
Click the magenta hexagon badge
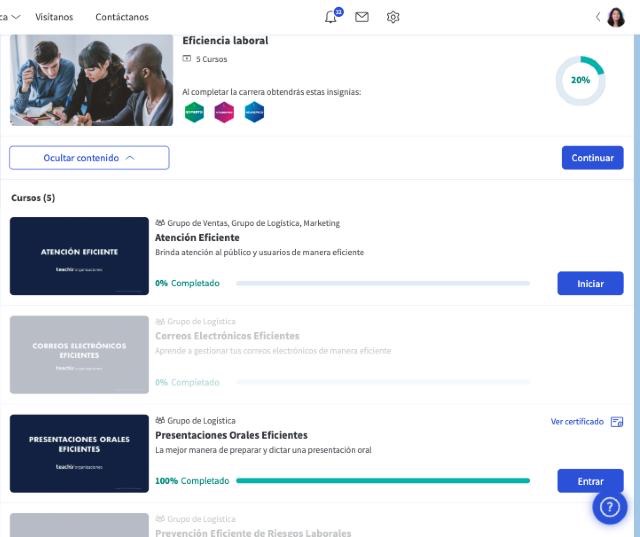click(224, 112)
